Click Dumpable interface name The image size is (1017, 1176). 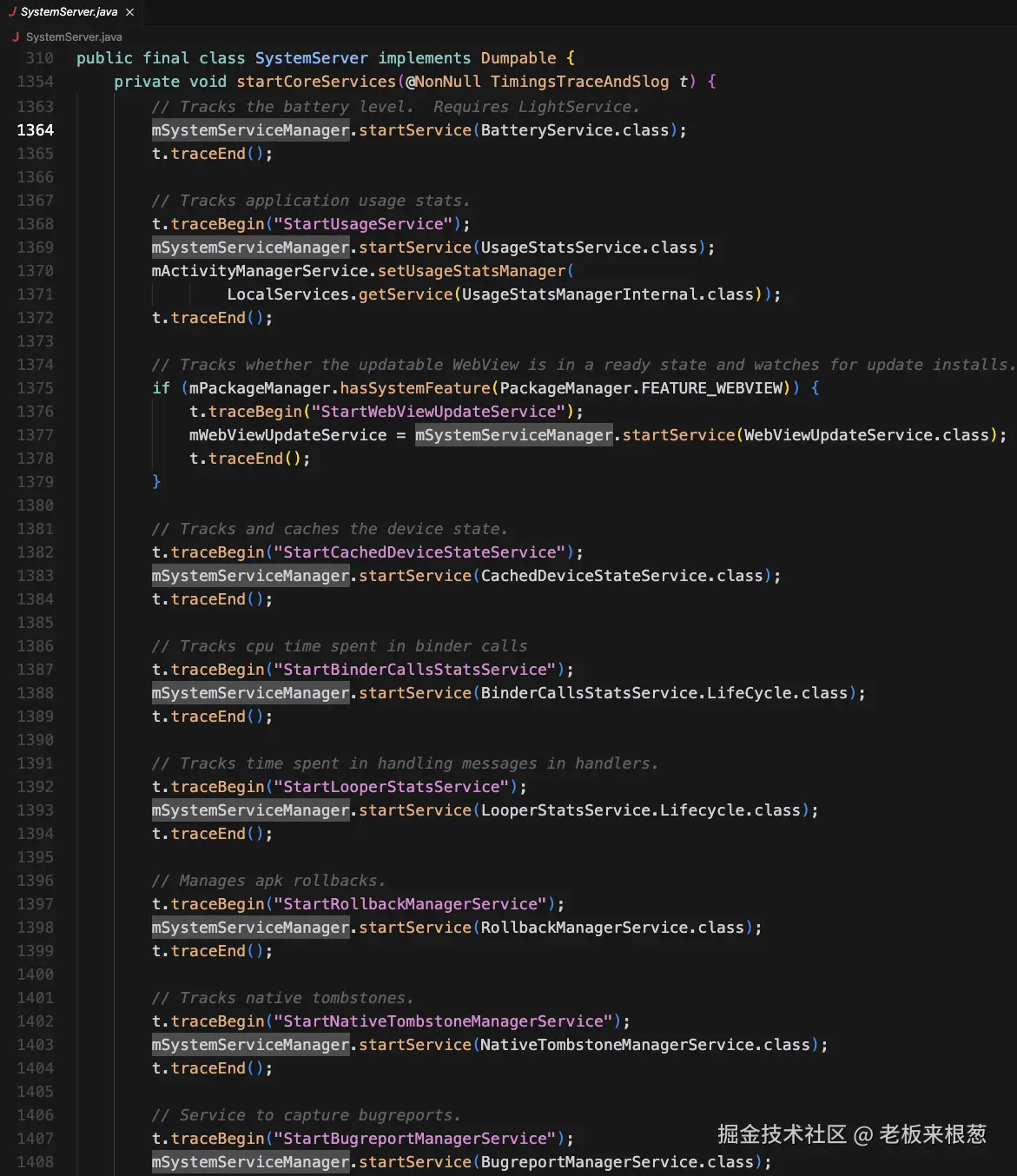click(518, 58)
